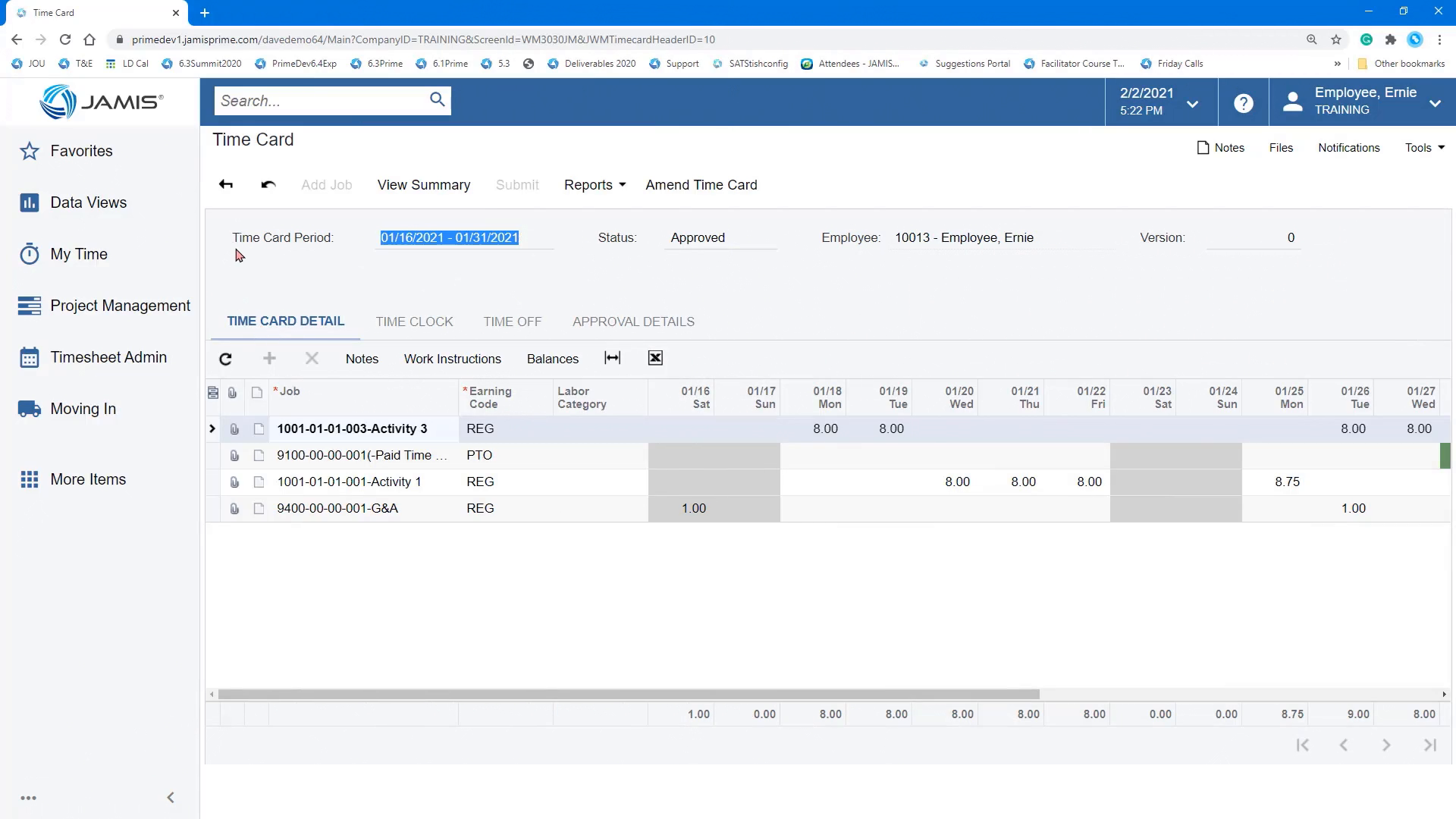Switch to the TIME CLOCK tab

pos(414,322)
